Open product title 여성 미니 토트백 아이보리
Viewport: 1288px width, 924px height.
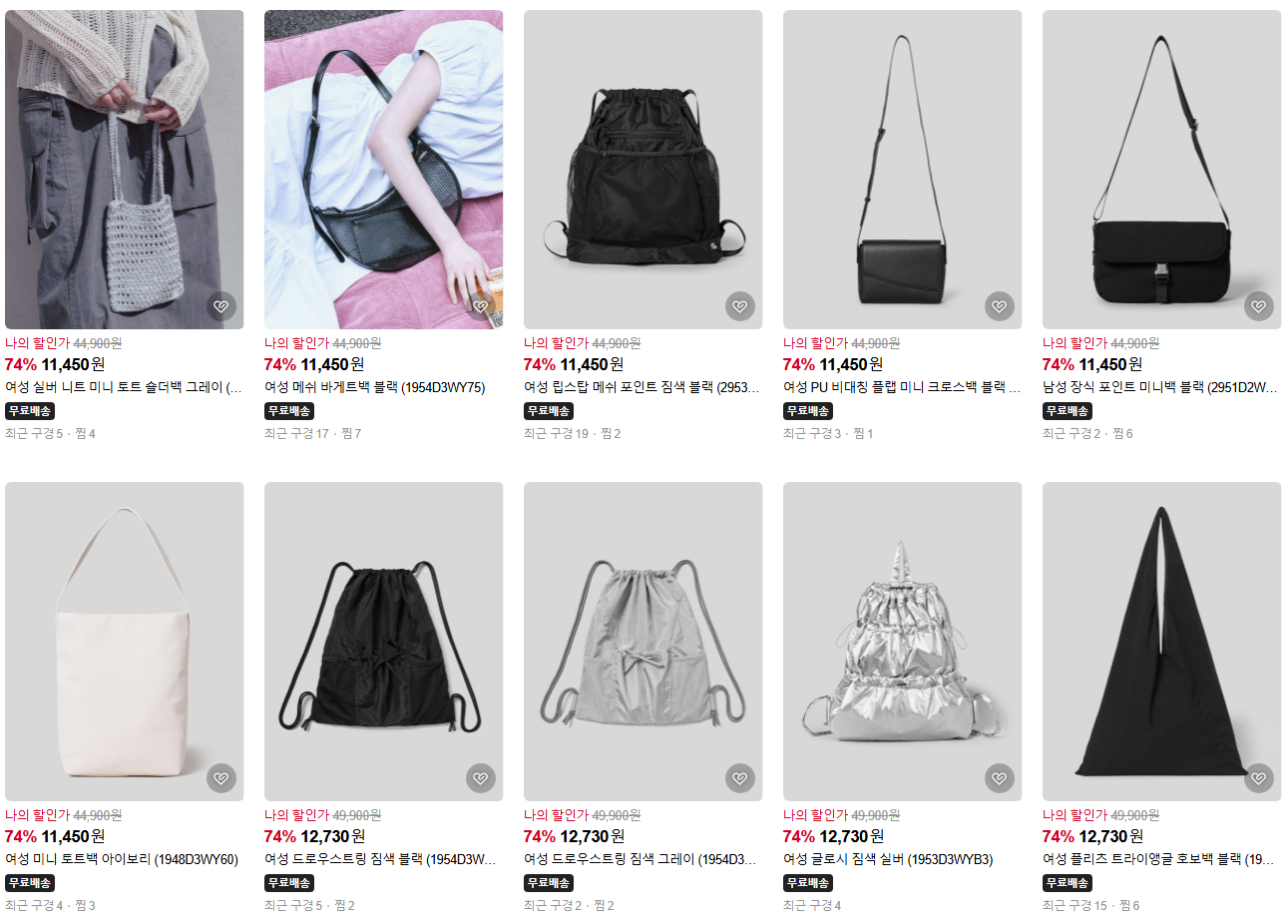[x=122, y=859]
